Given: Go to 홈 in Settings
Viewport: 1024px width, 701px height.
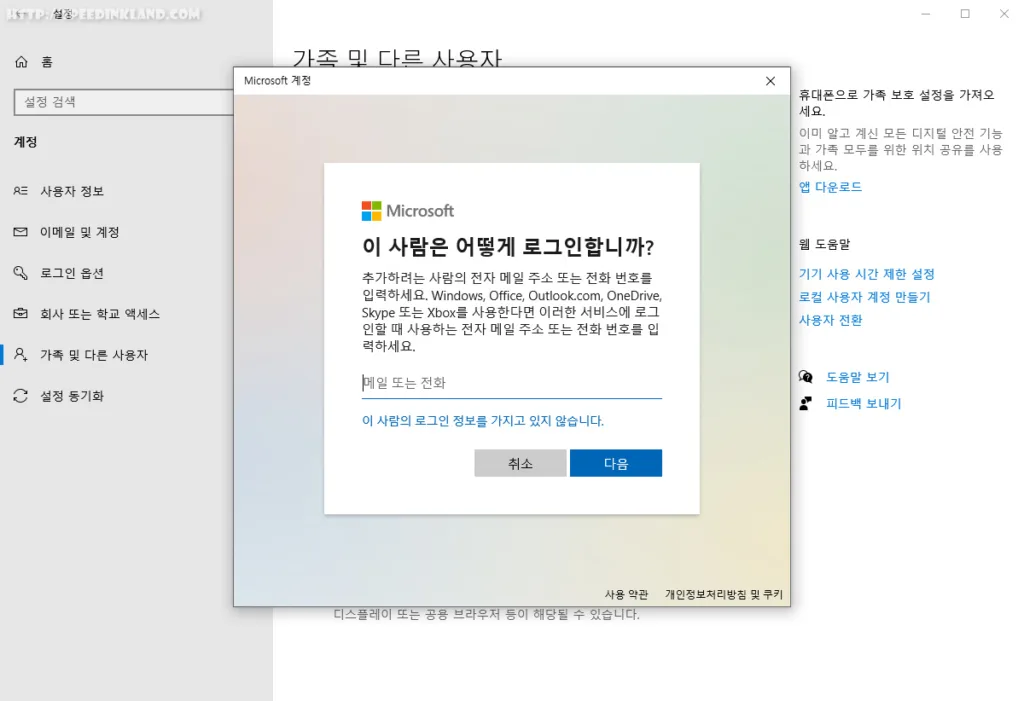Looking at the screenshot, I should coord(47,62).
